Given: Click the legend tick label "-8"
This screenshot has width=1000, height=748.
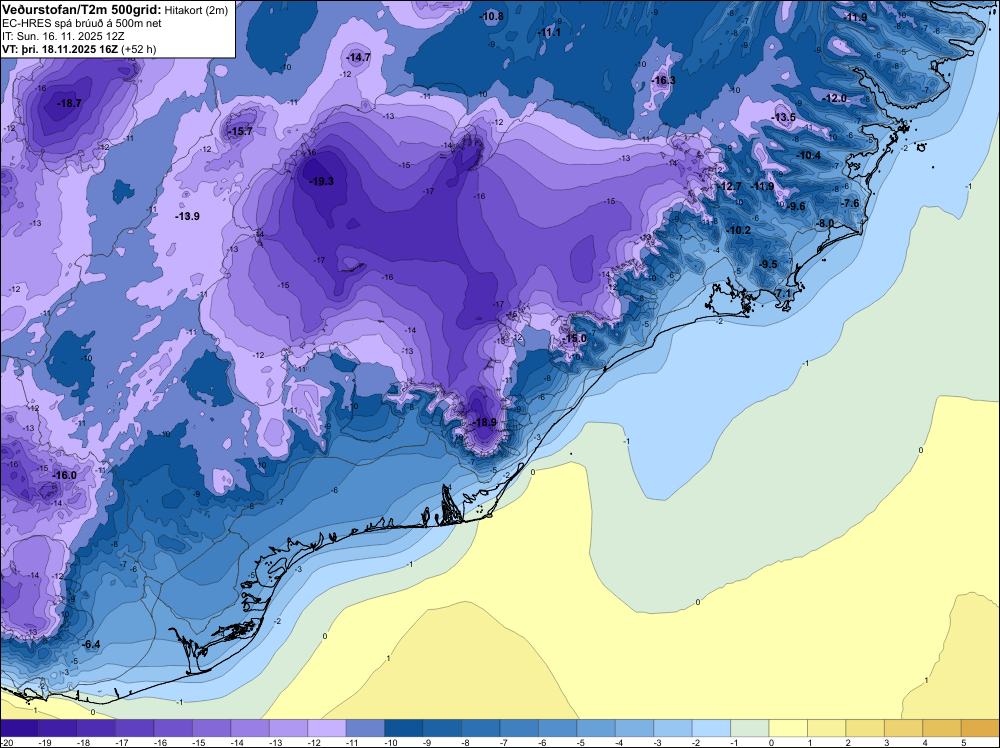Looking at the screenshot, I should click(467, 743).
